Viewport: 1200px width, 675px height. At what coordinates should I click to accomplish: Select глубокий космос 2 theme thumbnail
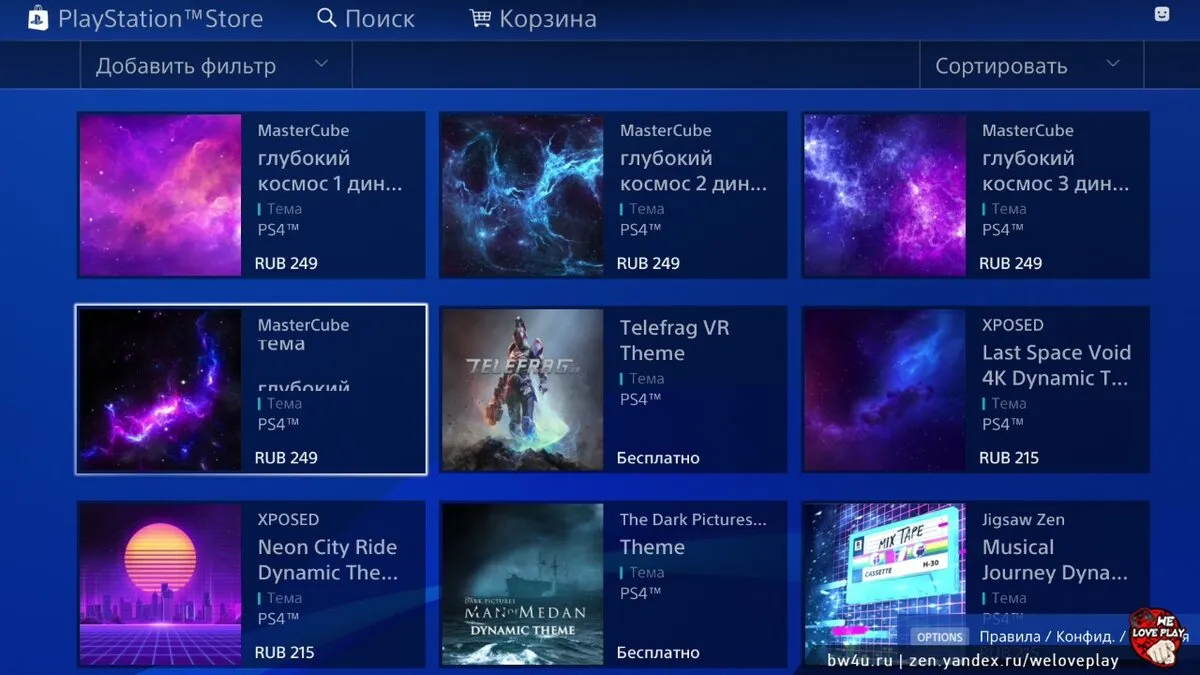[x=522, y=195]
